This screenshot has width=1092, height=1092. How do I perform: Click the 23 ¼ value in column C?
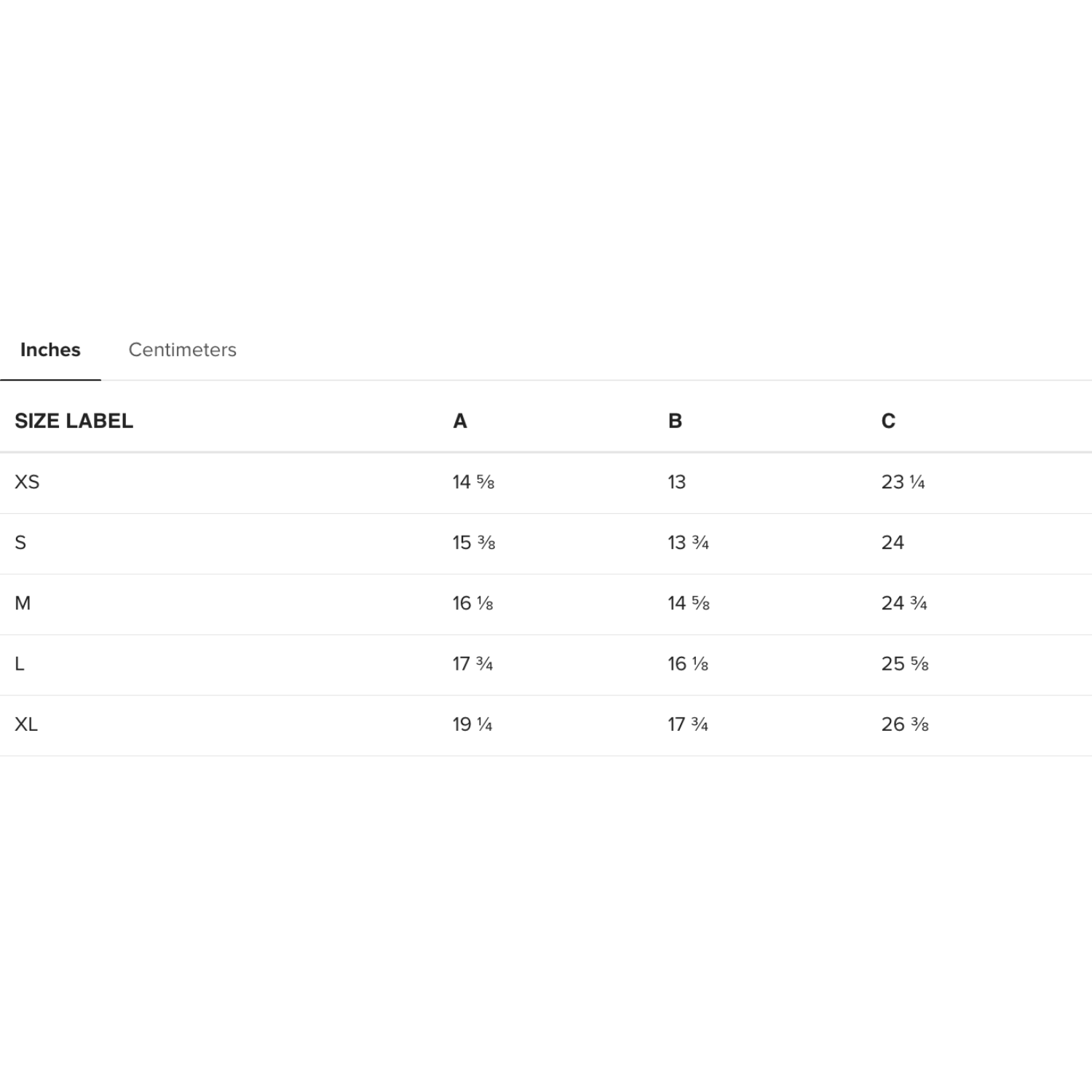pos(903,482)
